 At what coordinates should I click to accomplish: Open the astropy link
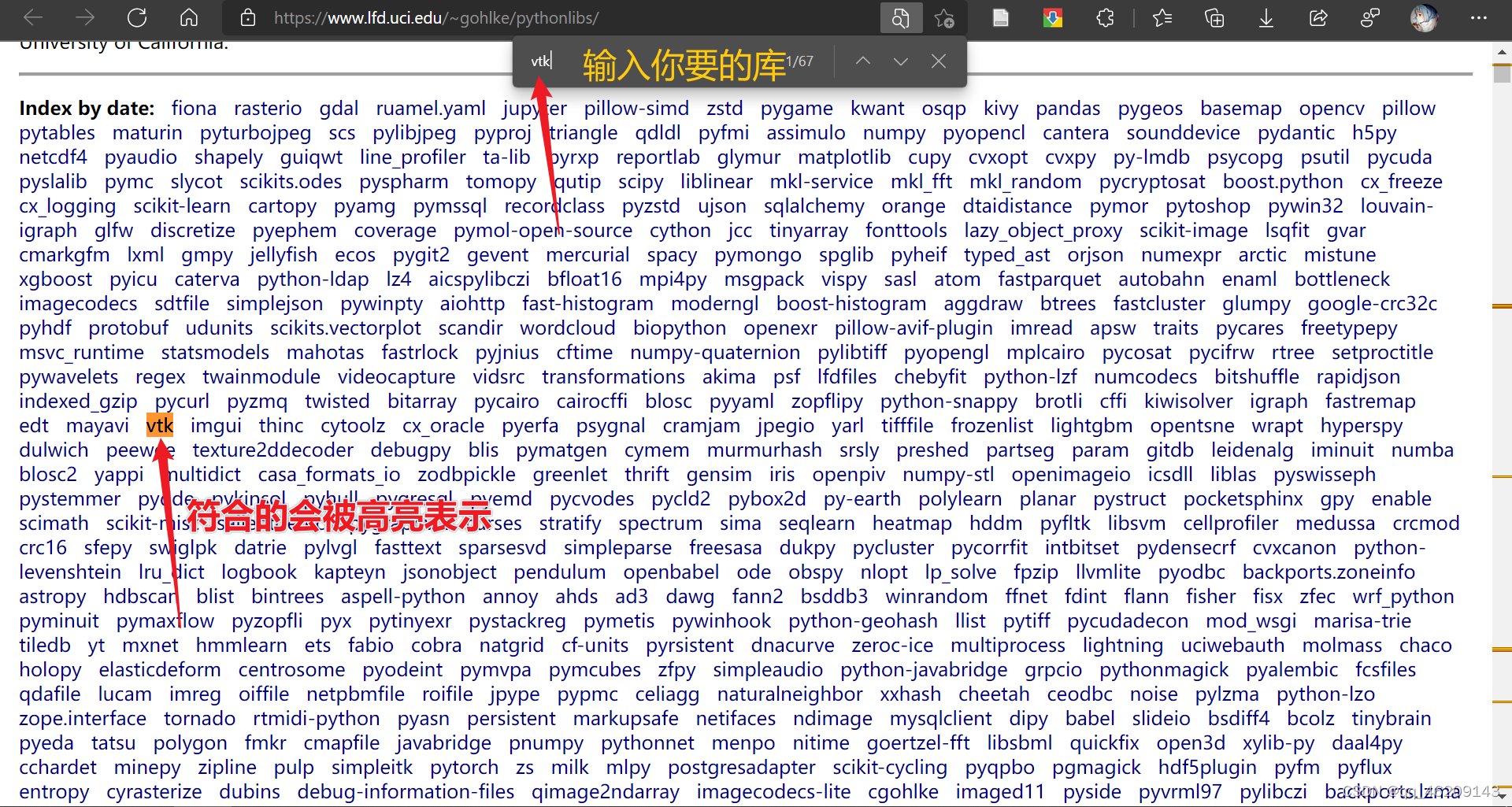(x=53, y=597)
